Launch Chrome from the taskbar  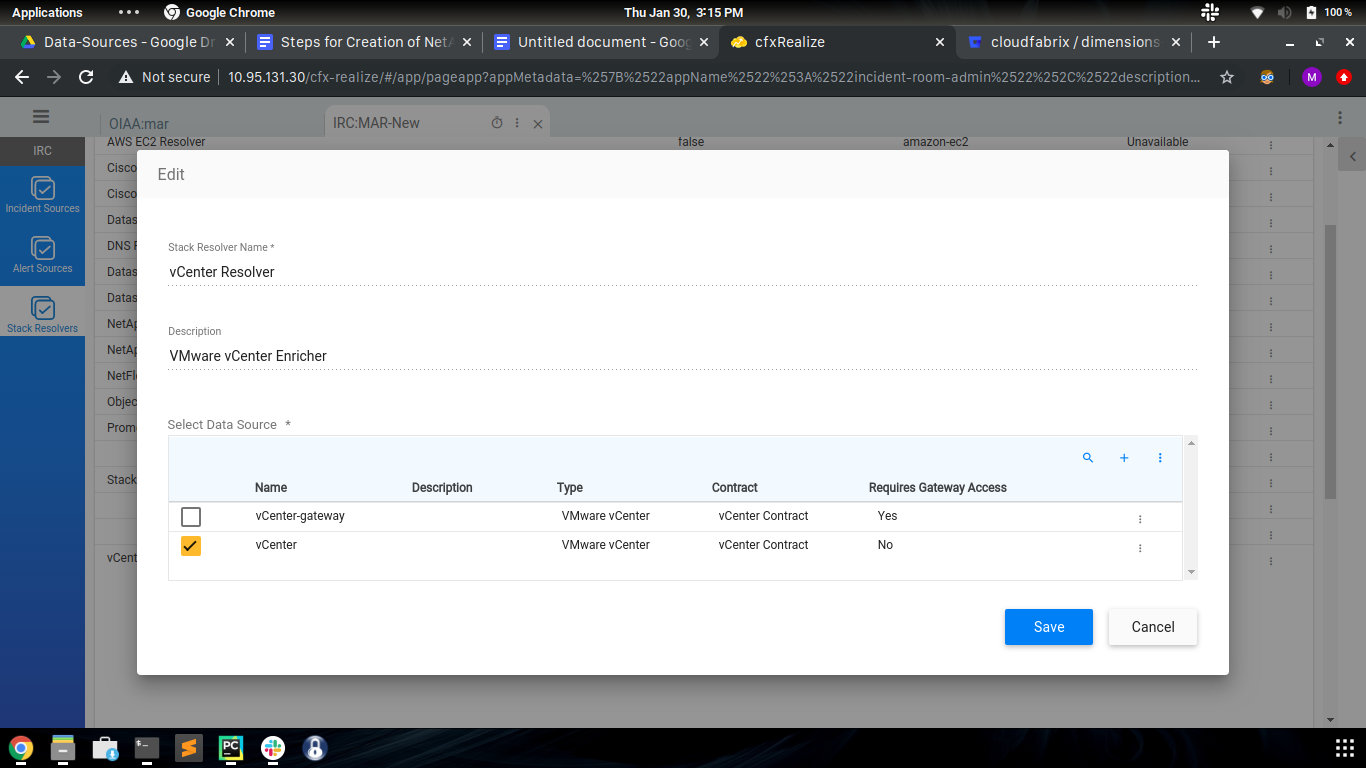[21, 748]
